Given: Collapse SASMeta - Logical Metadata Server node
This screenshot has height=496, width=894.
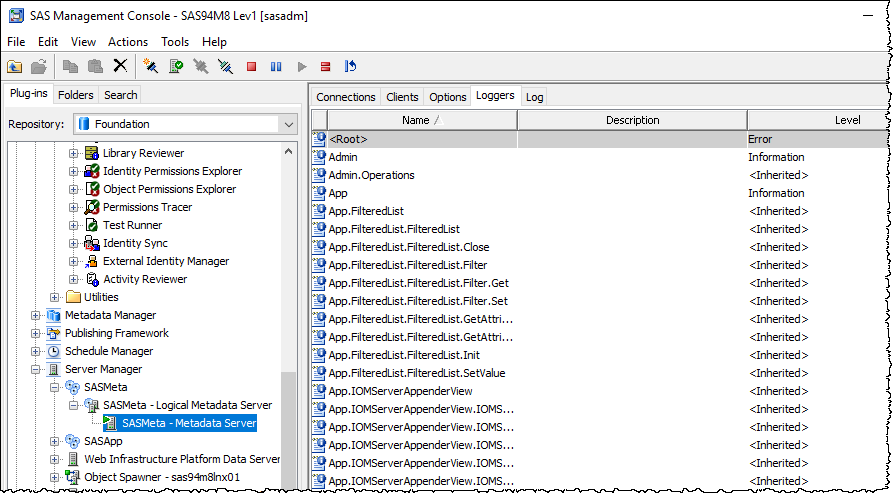Looking at the screenshot, I should pos(74,405).
